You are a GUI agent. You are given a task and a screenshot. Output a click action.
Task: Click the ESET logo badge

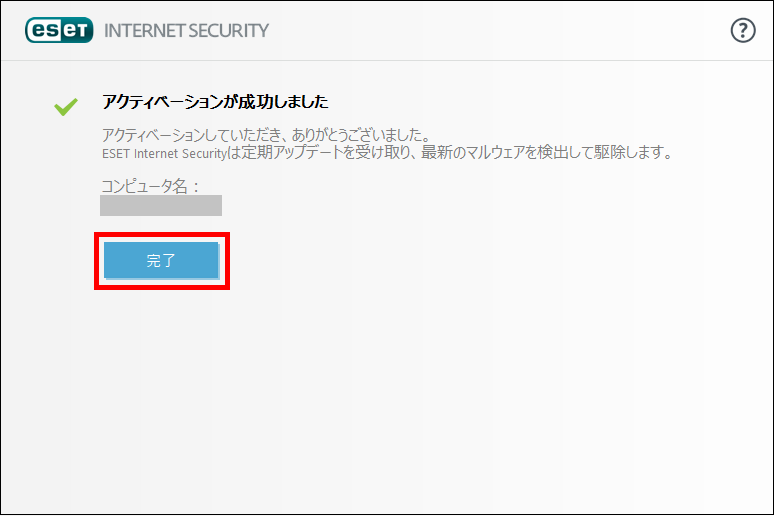59,30
